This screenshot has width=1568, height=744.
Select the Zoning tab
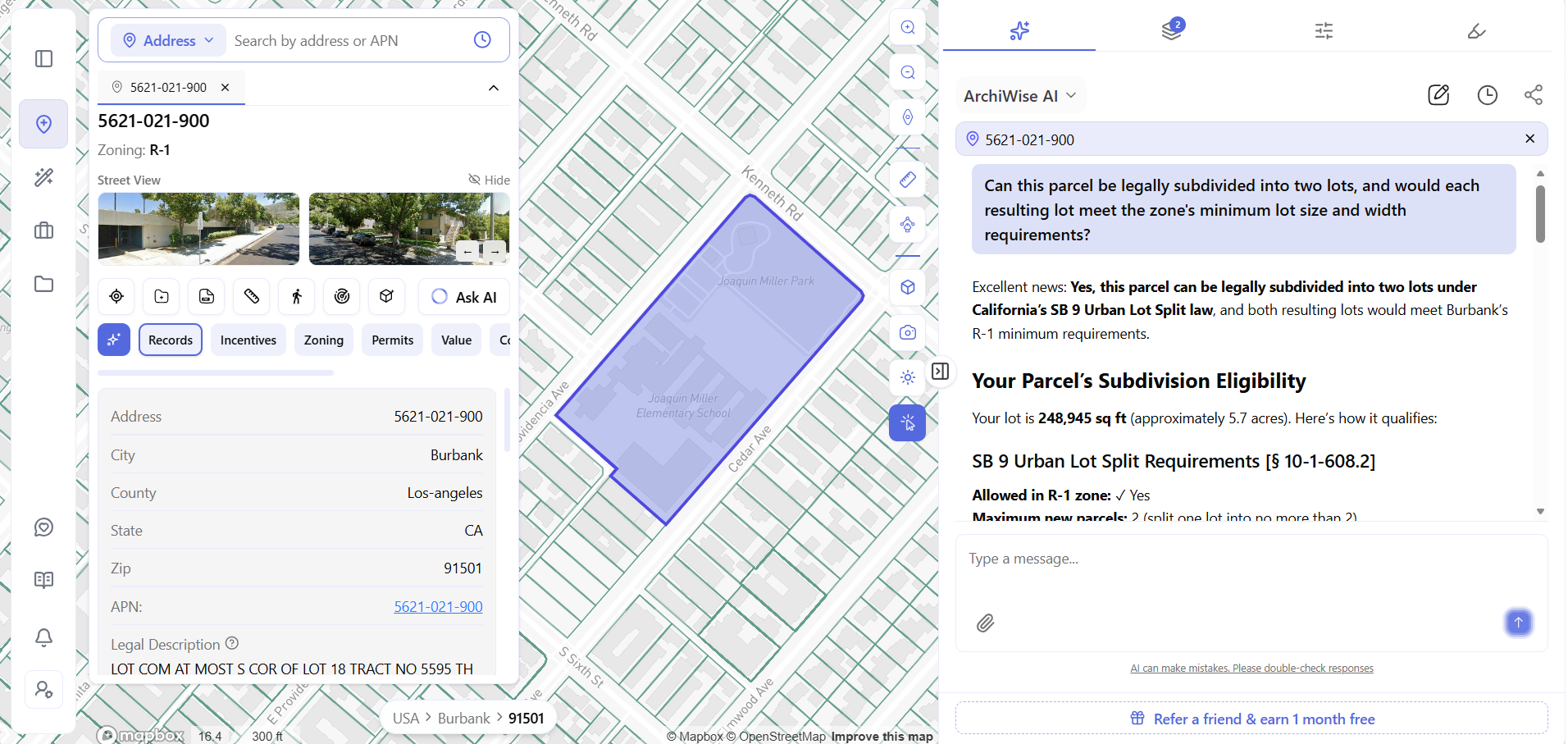324,340
